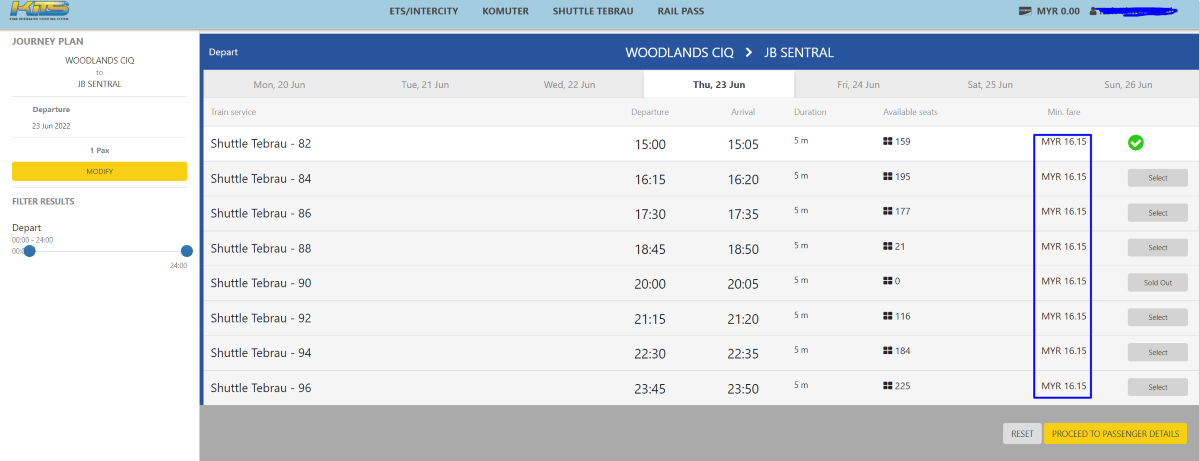The height and width of the screenshot is (461, 1200).
Task: Click the 16:20 arrival time
Action: (744, 180)
